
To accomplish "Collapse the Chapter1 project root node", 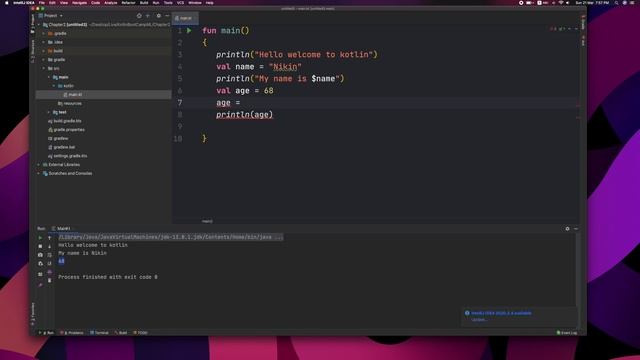I will [x=39, y=25].
